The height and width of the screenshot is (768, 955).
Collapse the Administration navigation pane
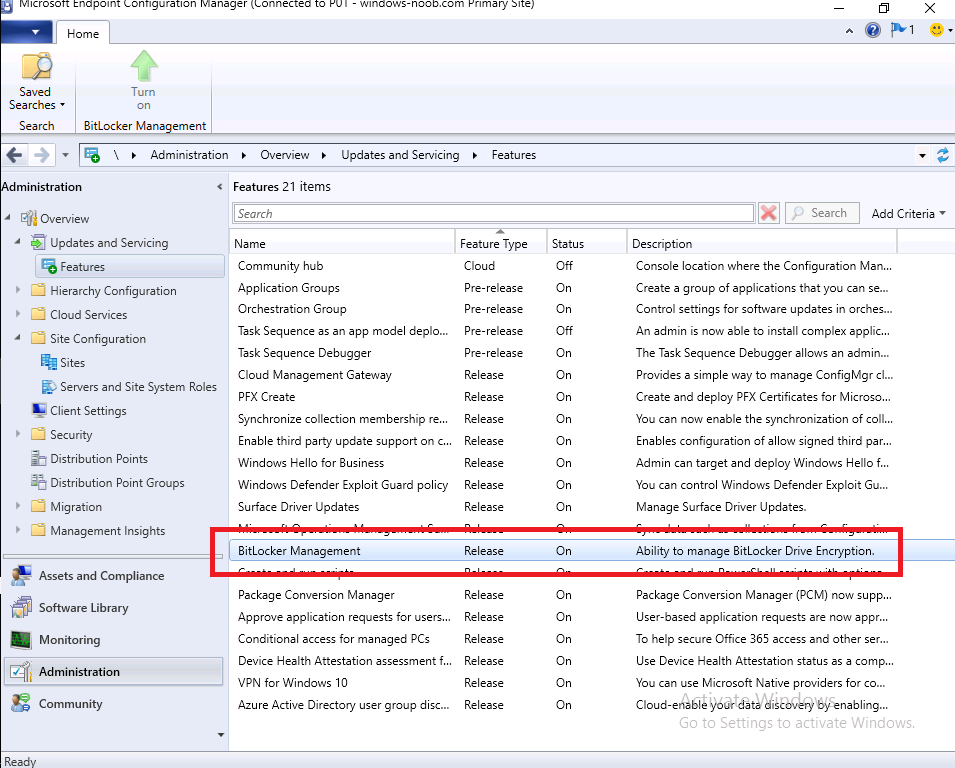[219, 187]
